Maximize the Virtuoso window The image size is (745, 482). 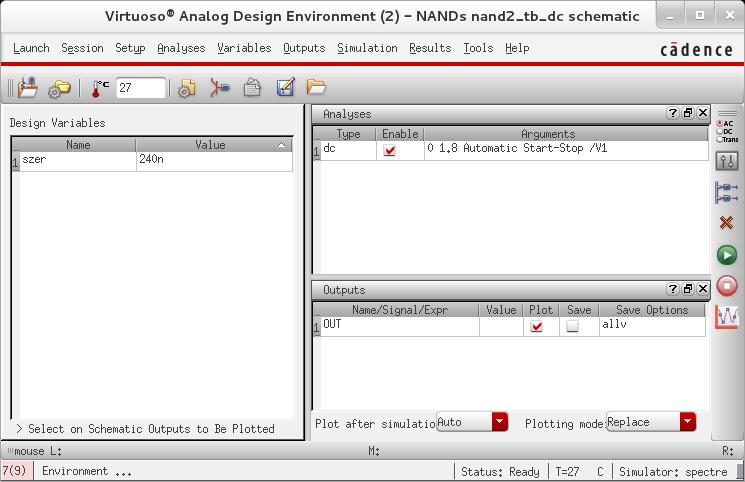700,16
